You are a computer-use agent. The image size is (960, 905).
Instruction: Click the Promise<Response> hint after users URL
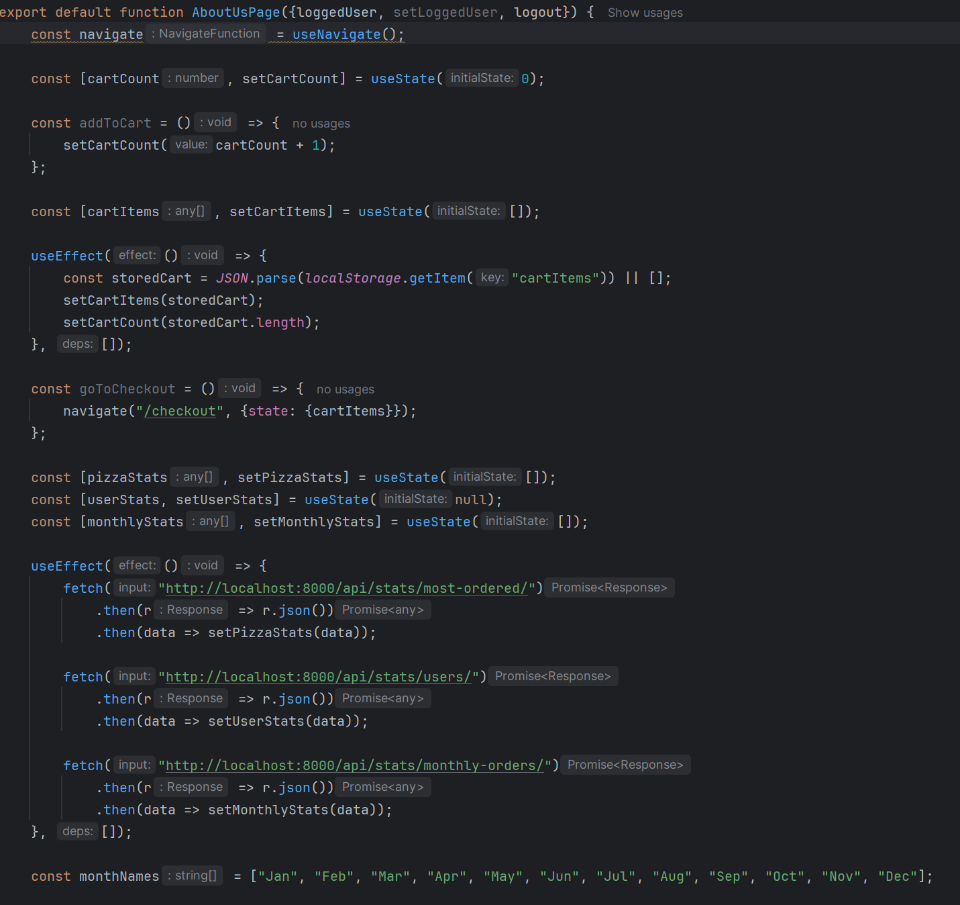[x=552, y=677]
